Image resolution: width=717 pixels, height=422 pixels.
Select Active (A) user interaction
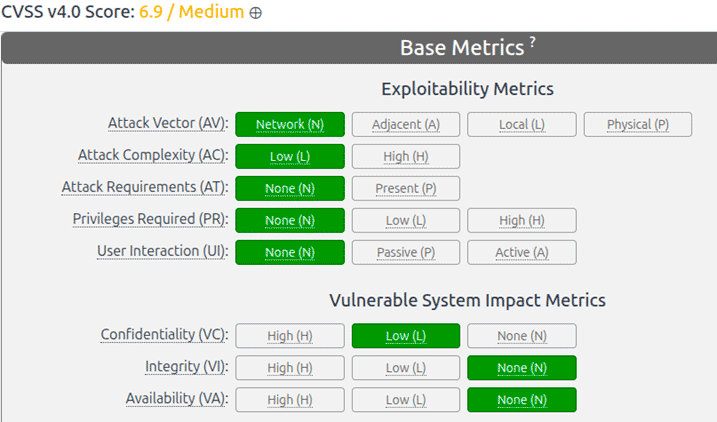point(522,252)
